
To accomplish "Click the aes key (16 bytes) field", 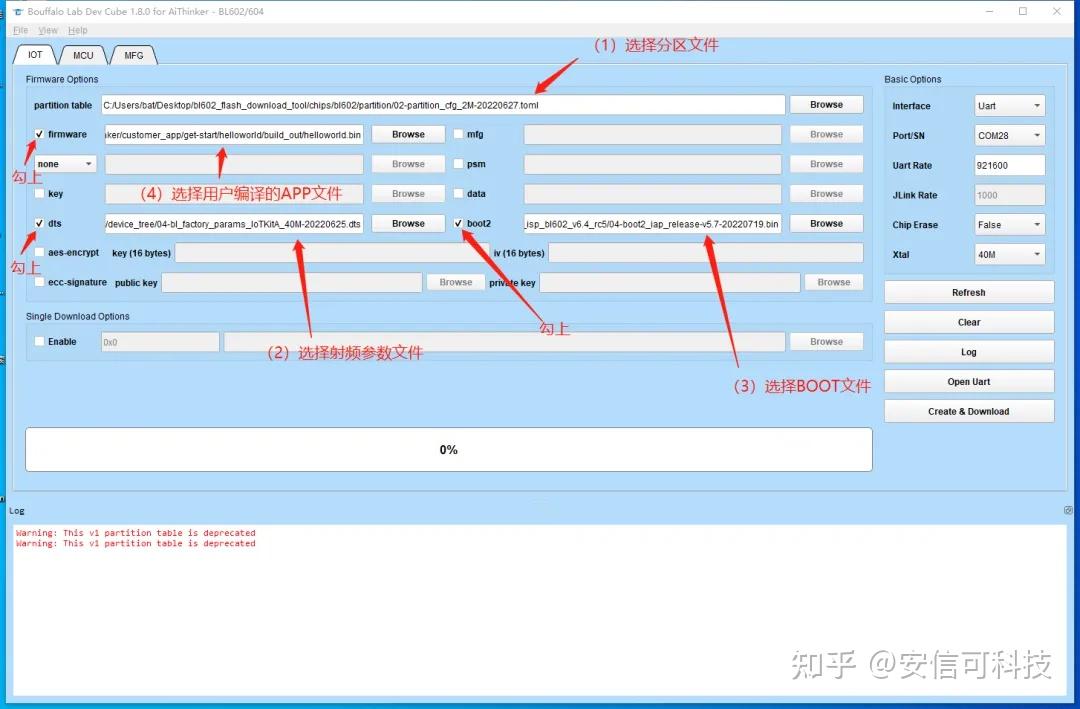I will coord(332,253).
